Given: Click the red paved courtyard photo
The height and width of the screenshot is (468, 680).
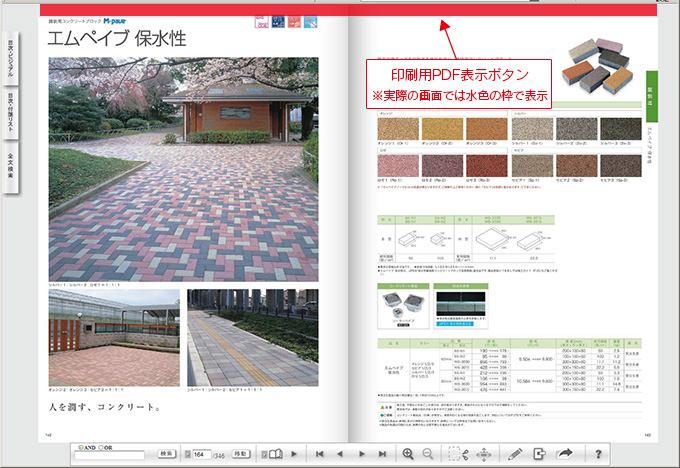Looking at the screenshot, I should point(114,338).
